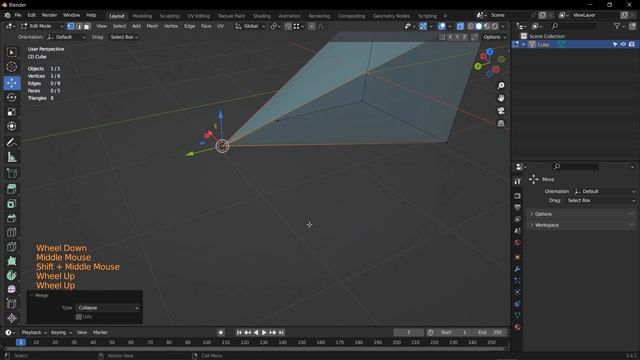The image size is (640, 360).
Task: Open the Playback dropdown in timeline
Action: (33, 332)
